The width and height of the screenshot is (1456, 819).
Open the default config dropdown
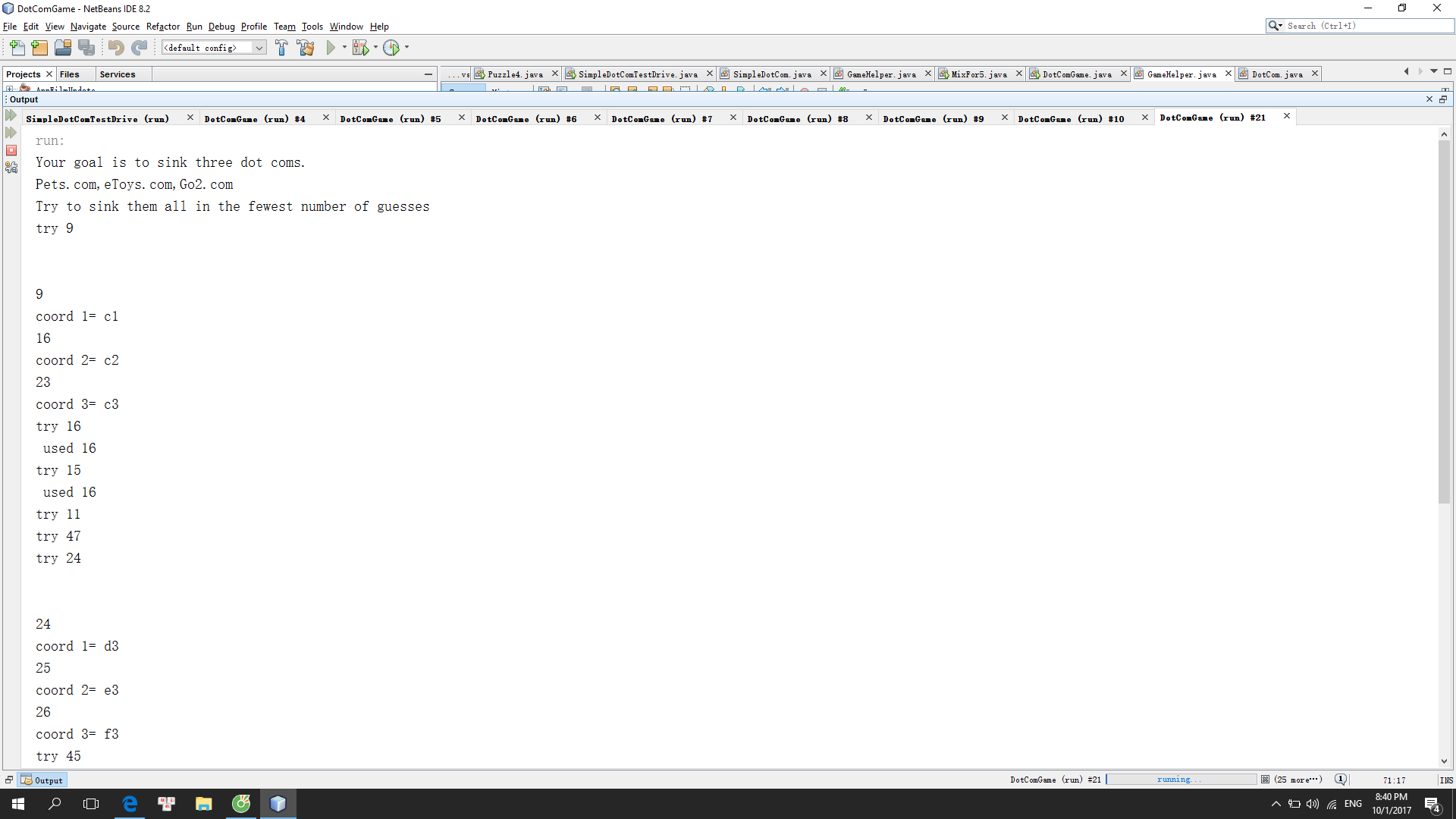click(259, 48)
